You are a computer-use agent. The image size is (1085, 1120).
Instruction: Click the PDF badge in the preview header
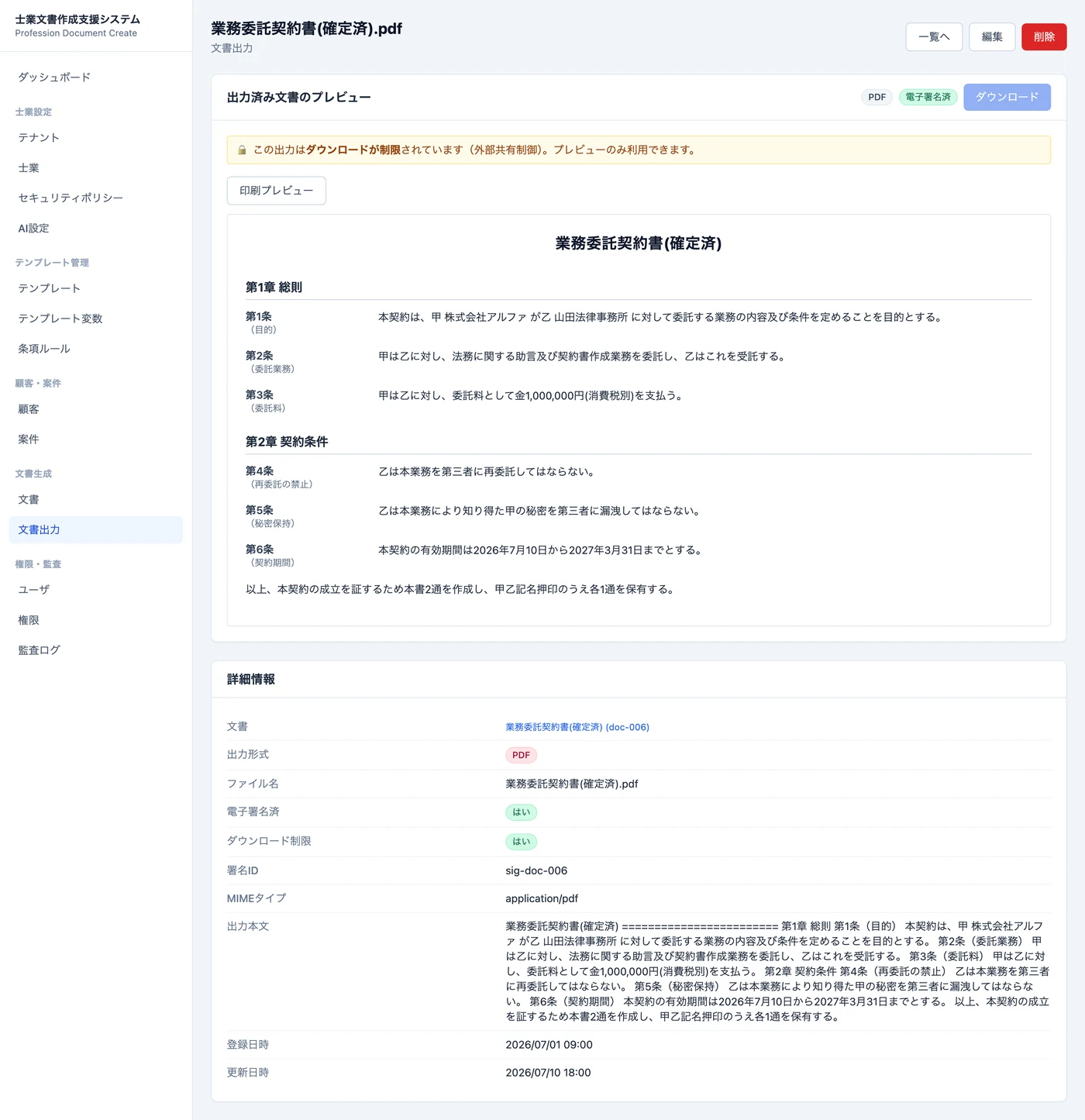pos(877,98)
